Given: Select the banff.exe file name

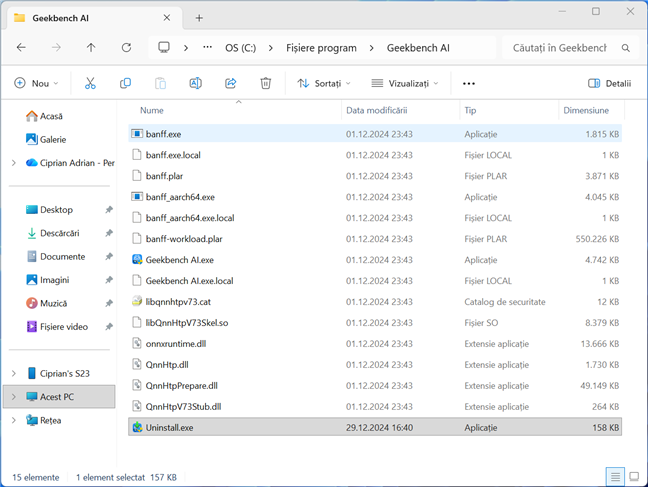Looking at the screenshot, I should [x=163, y=134].
